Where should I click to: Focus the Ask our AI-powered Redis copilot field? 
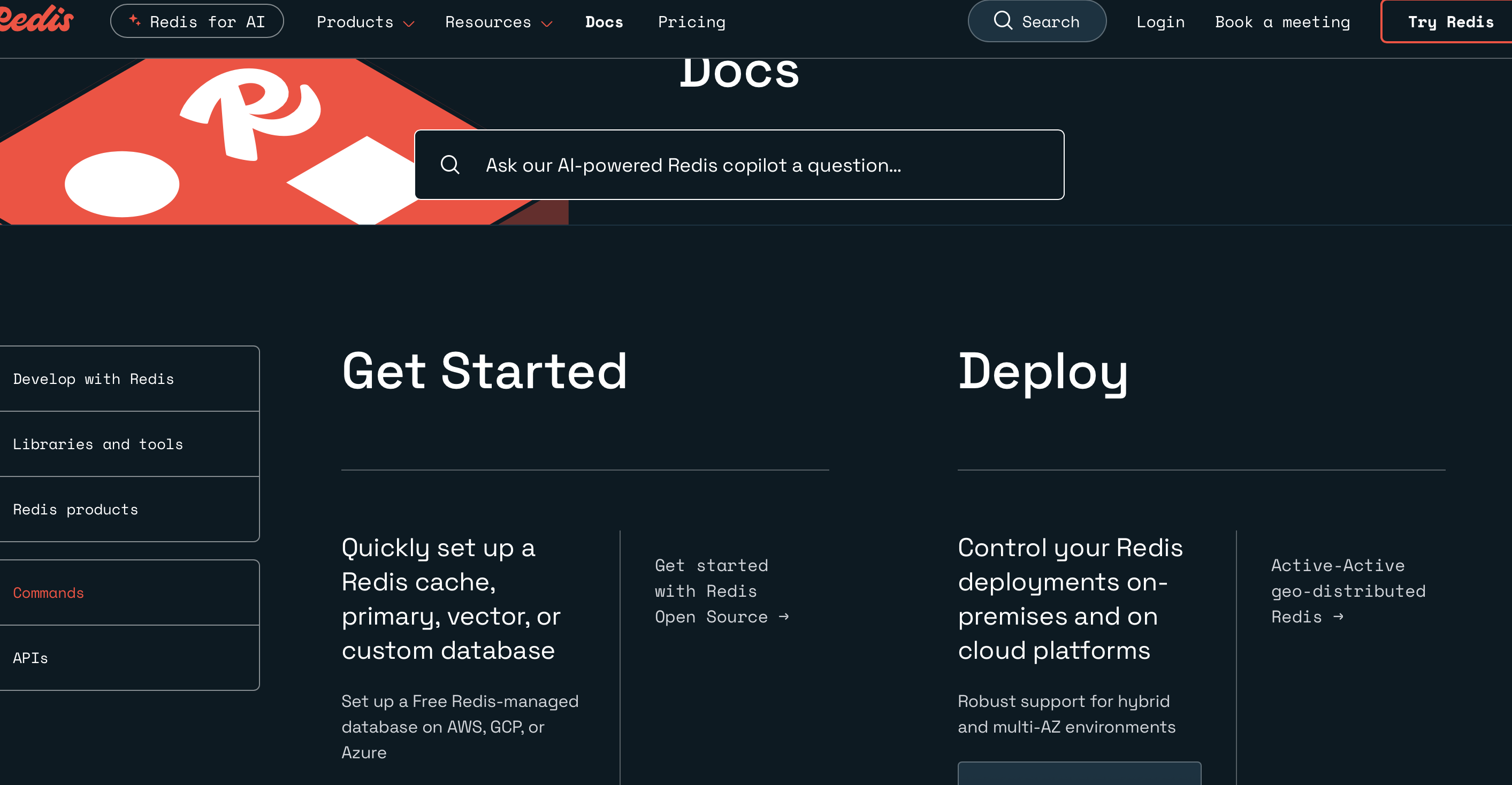[739, 165]
